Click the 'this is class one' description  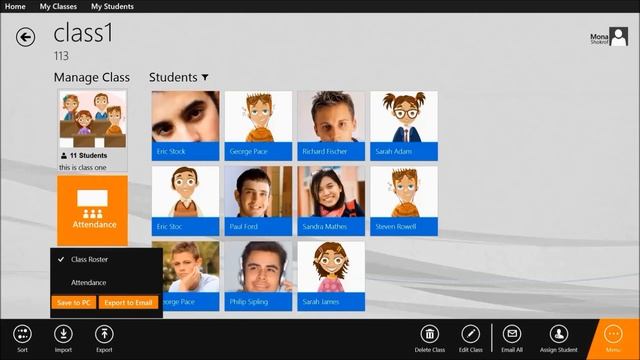pyautogui.click(x=82, y=167)
